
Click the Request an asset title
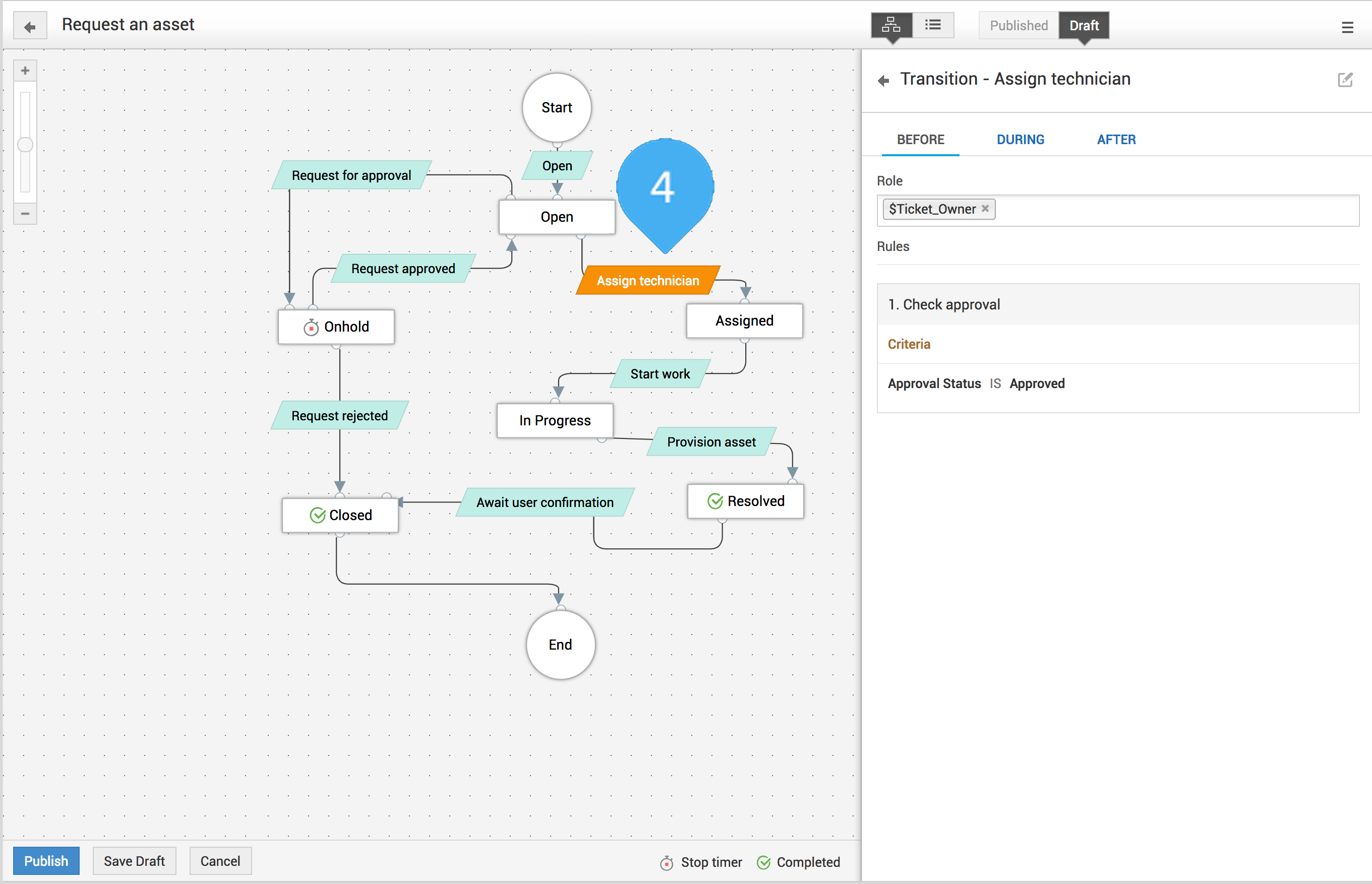click(128, 25)
